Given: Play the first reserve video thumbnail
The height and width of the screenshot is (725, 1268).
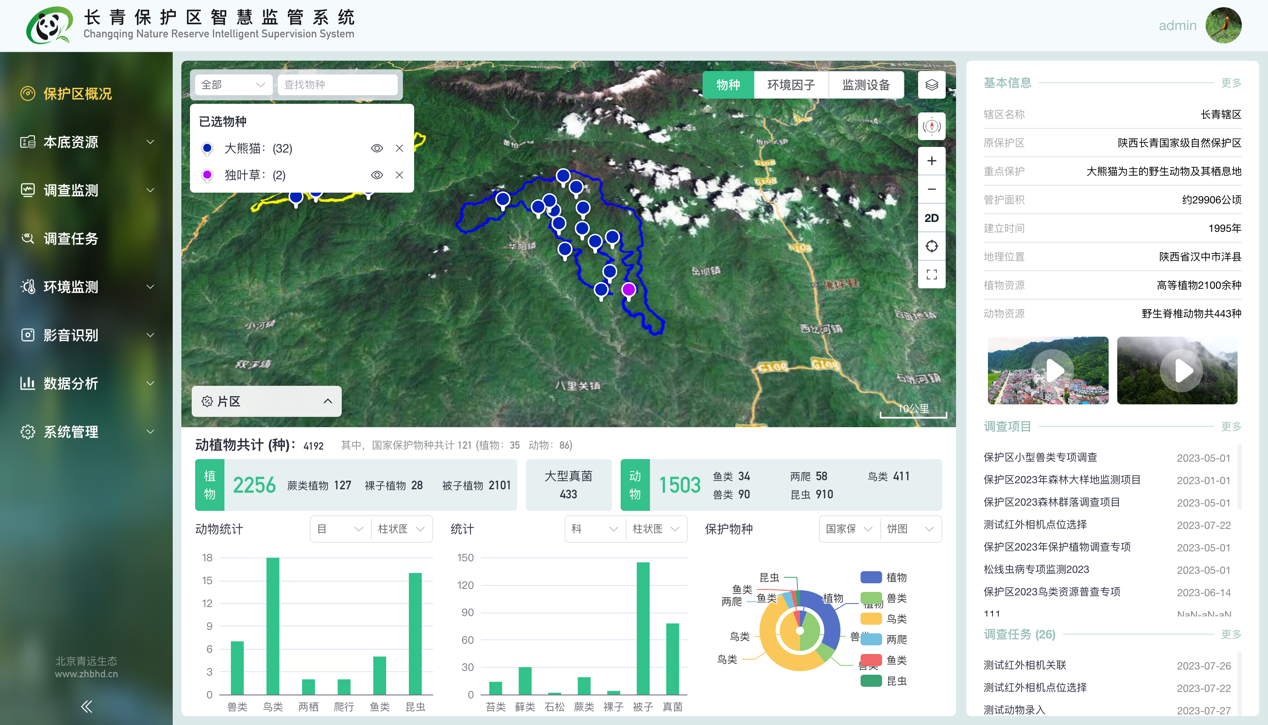Looking at the screenshot, I should [x=1048, y=370].
